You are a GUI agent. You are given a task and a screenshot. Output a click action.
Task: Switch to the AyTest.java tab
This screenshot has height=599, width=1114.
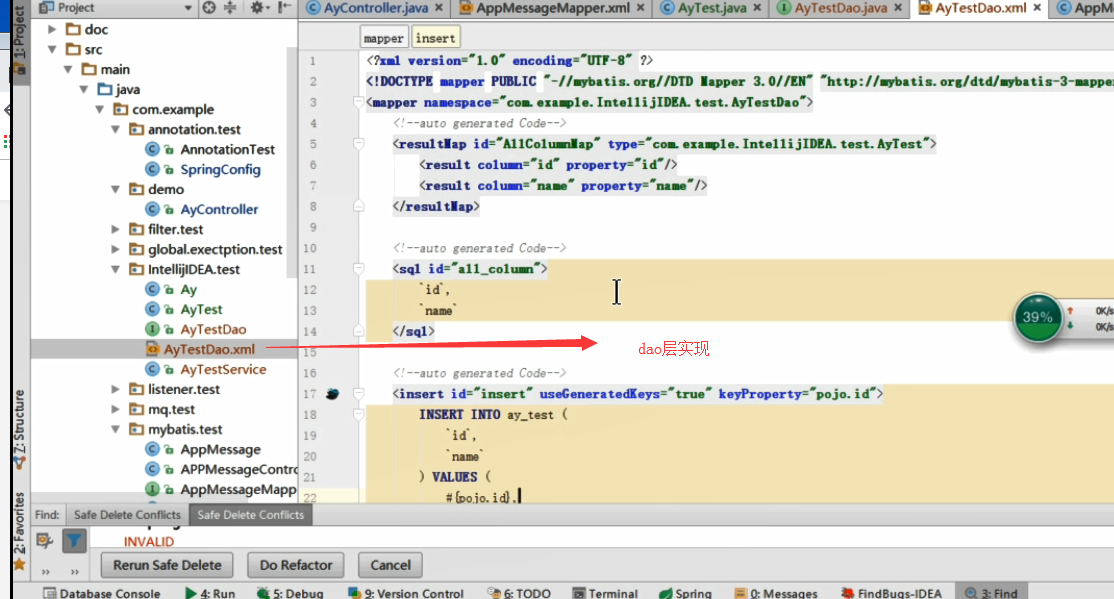click(711, 8)
